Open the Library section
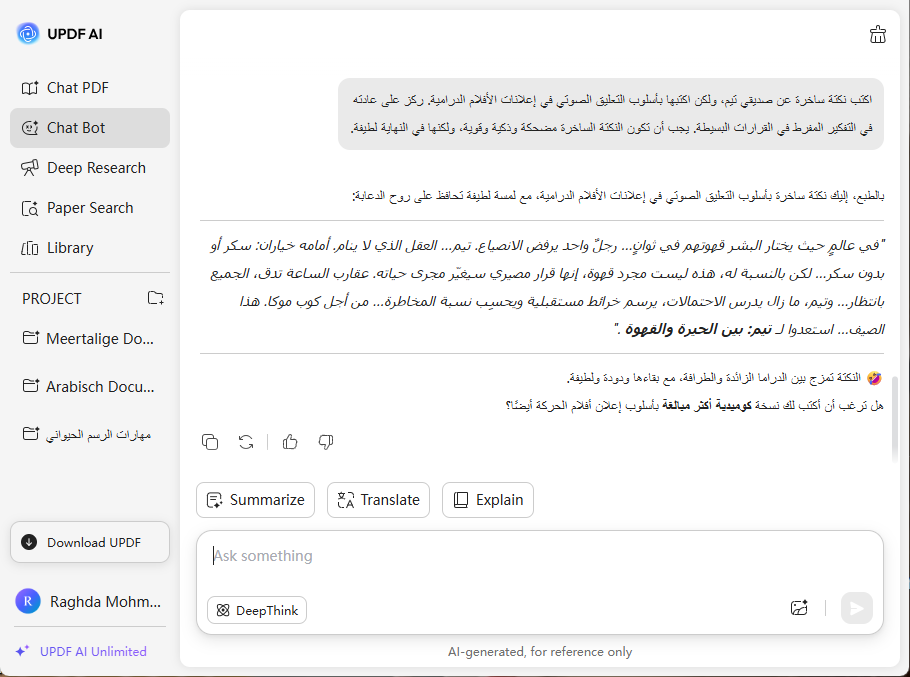Viewport: 910px width, 677px height. [90, 248]
